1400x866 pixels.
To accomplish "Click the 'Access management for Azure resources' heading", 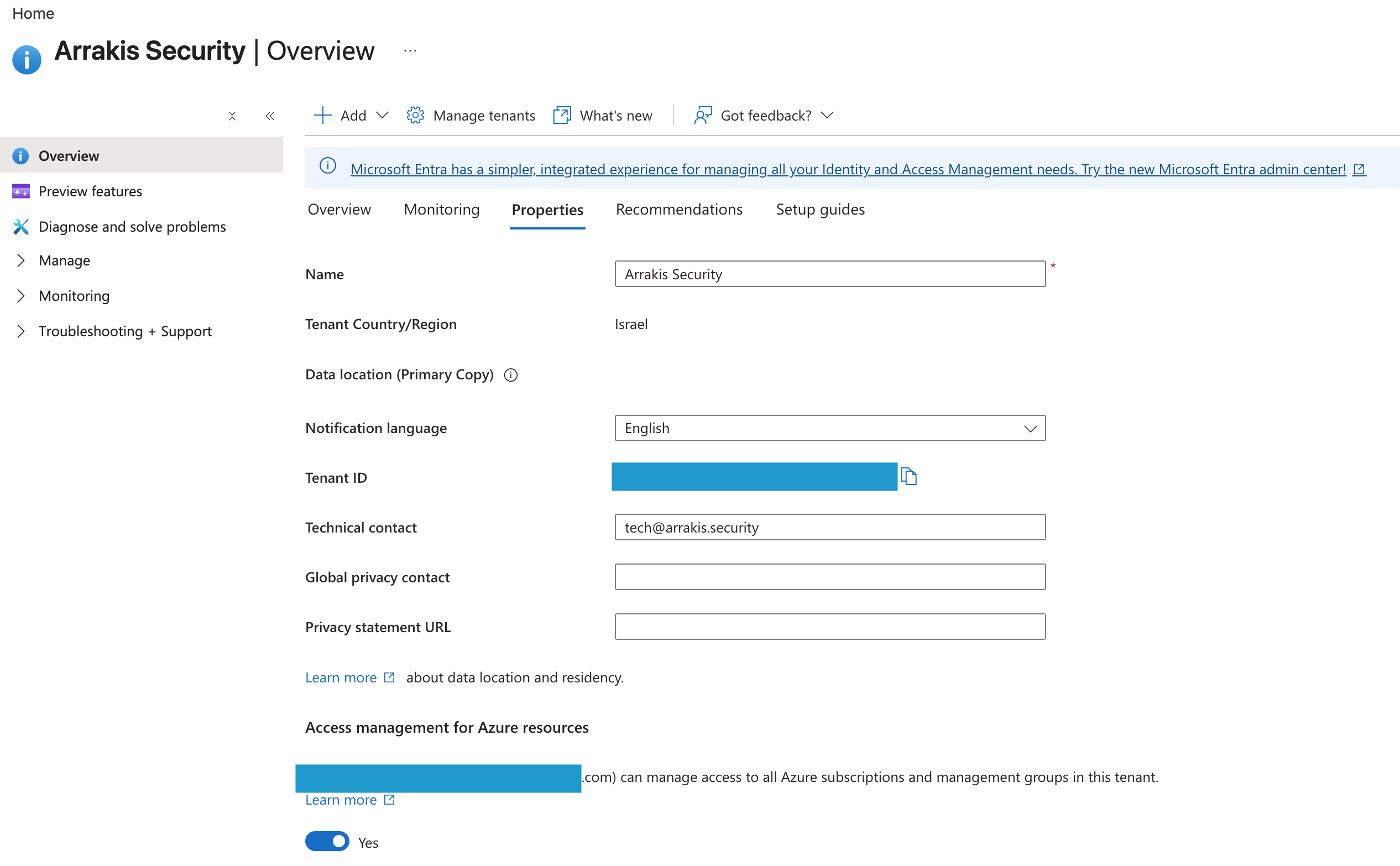I will pyautogui.click(x=447, y=727).
